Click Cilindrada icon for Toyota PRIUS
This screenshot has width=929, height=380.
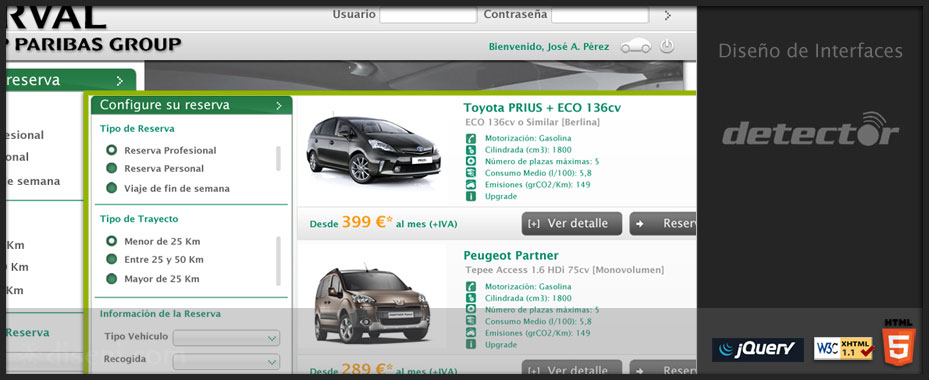point(471,149)
